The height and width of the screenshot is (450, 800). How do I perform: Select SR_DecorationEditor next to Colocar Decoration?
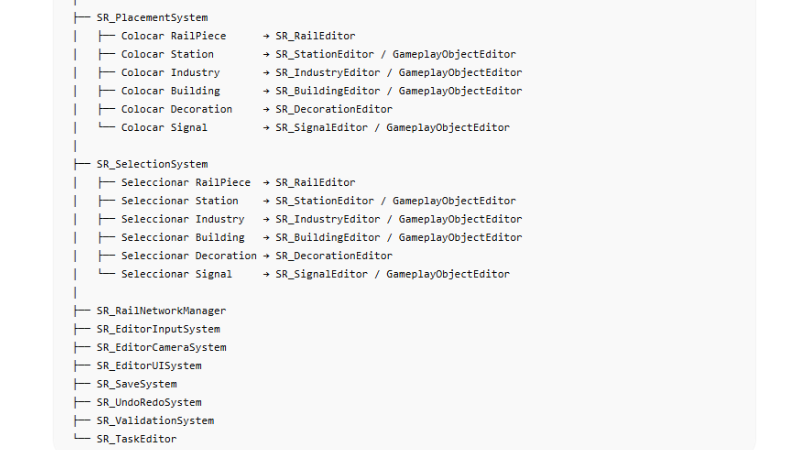(x=334, y=109)
